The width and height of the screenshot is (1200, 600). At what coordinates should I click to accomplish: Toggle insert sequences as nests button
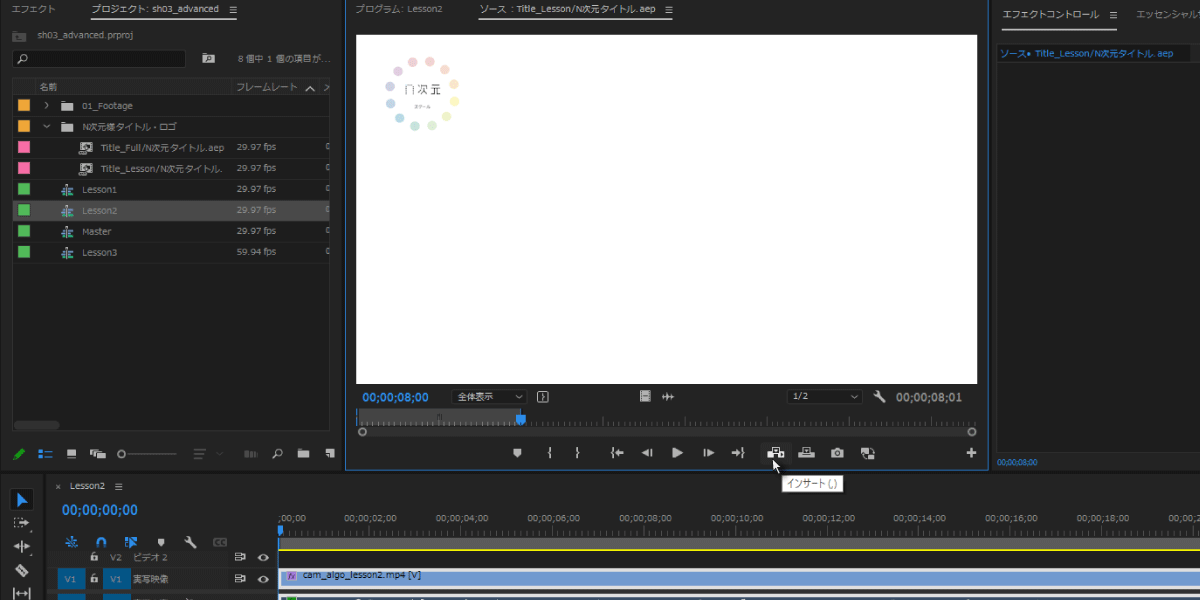coord(71,541)
